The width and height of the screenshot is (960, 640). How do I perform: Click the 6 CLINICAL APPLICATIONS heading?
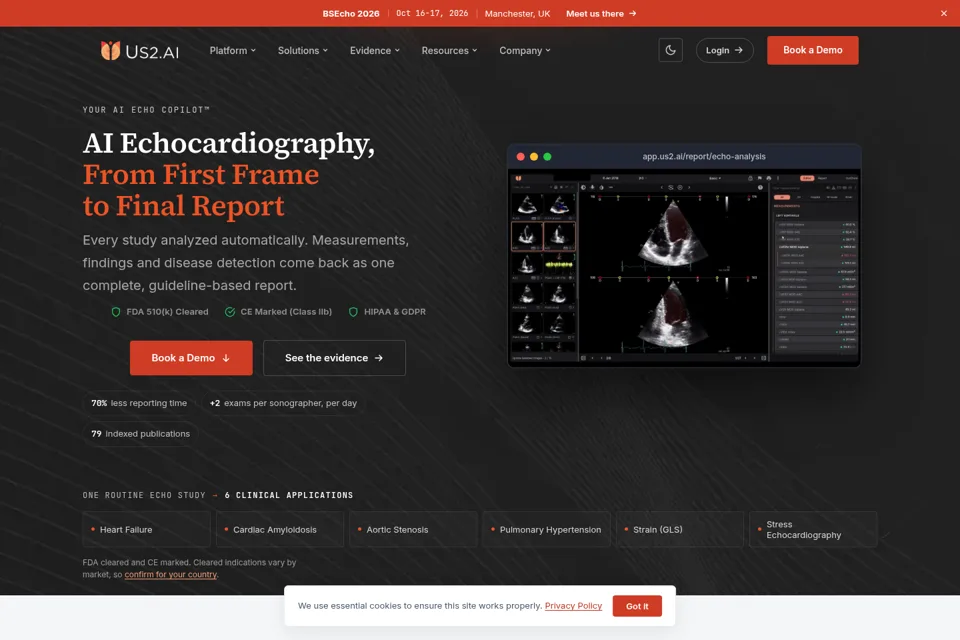(289, 495)
